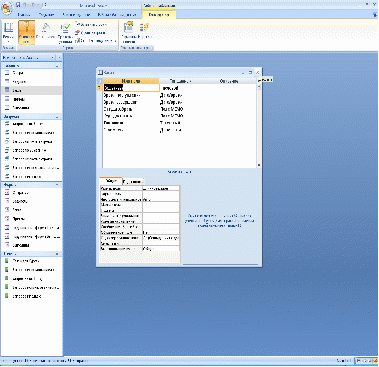This screenshot has width=379, height=367.
Task: Collapse the Таблицы group in navigation pane
Action: point(57,66)
